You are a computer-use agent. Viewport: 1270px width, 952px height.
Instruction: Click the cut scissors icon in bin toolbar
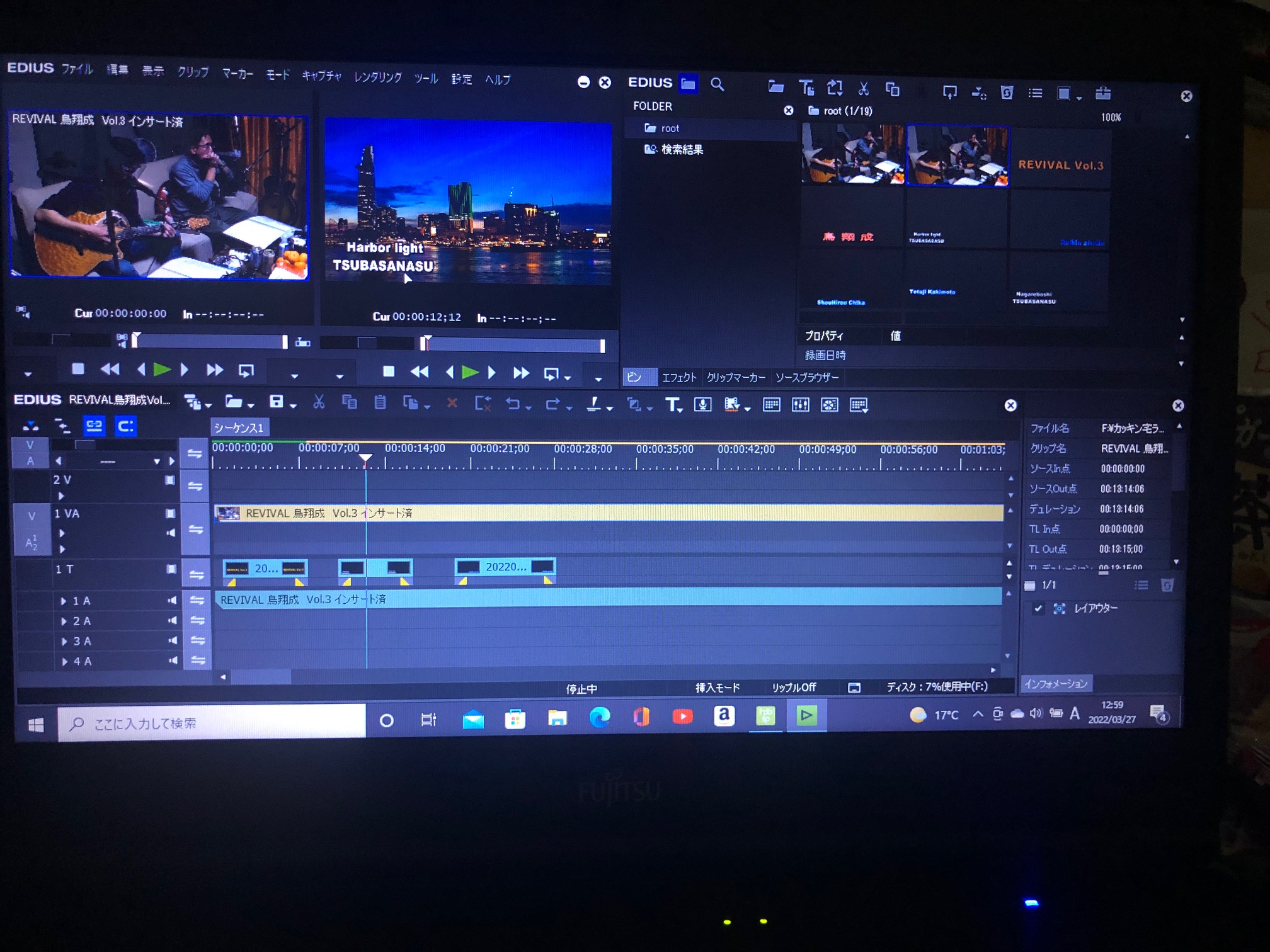pos(864,89)
